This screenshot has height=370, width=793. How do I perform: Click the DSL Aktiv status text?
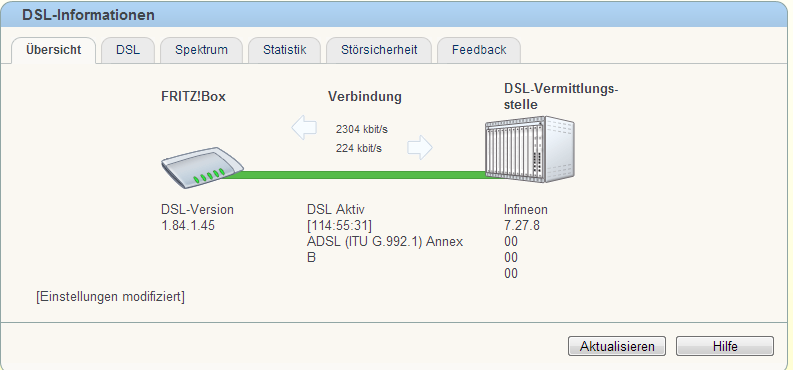click(336, 209)
